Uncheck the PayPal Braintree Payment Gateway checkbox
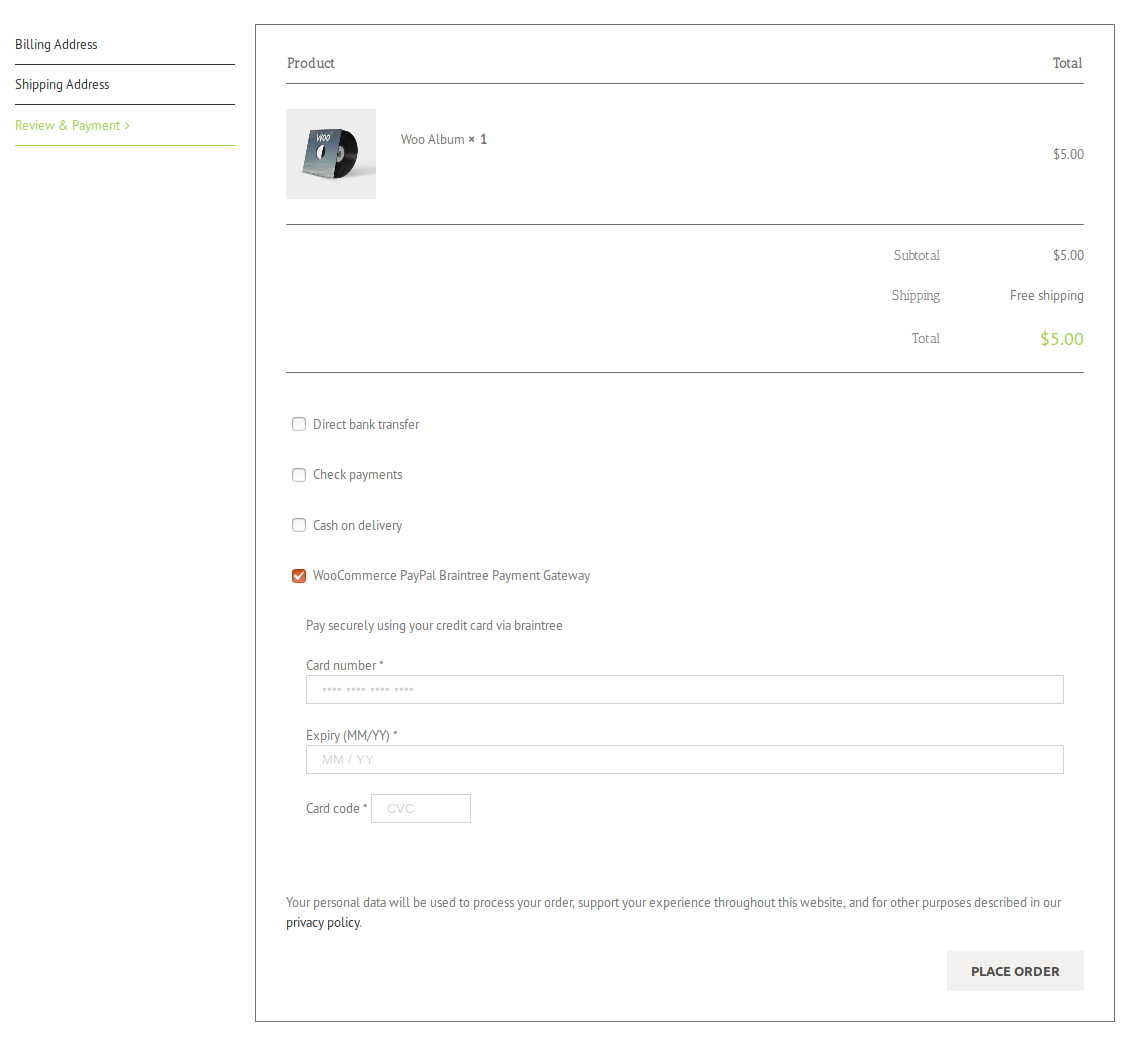1134x1041 pixels. (x=299, y=576)
